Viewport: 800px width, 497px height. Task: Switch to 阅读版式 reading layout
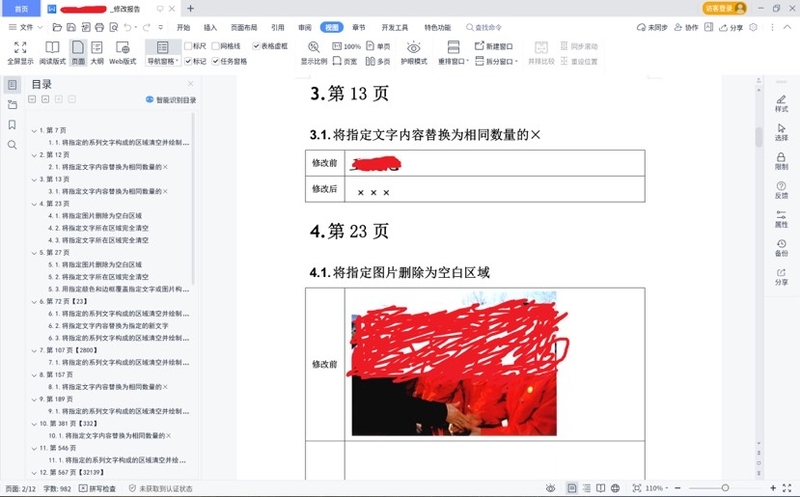click(x=52, y=53)
